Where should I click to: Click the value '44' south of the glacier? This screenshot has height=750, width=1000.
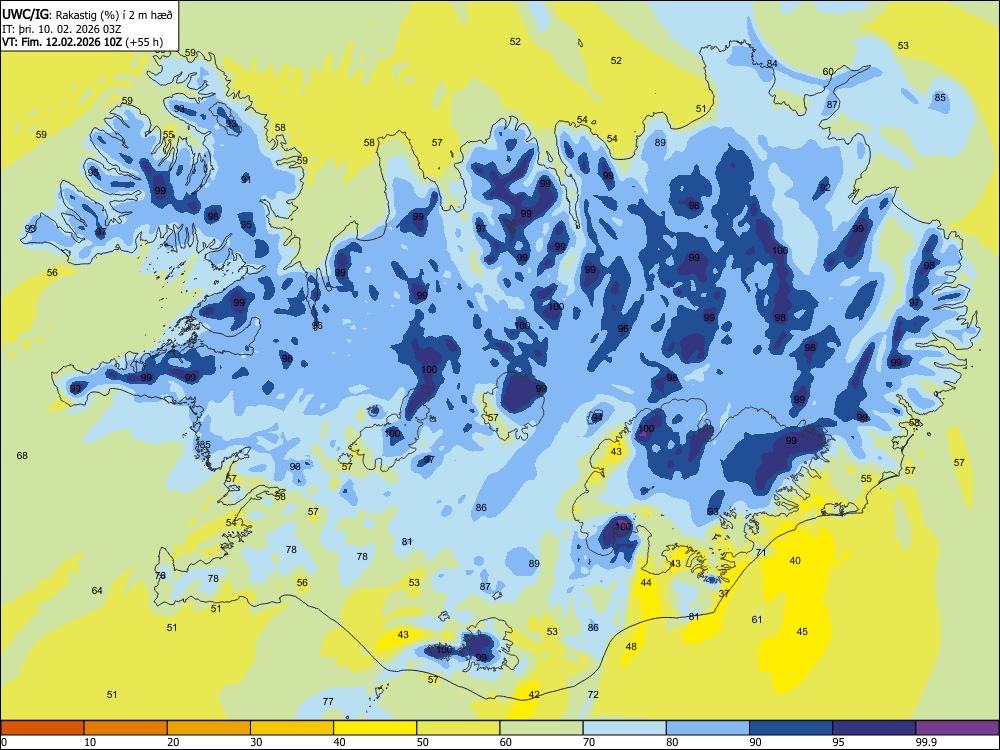click(646, 582)
